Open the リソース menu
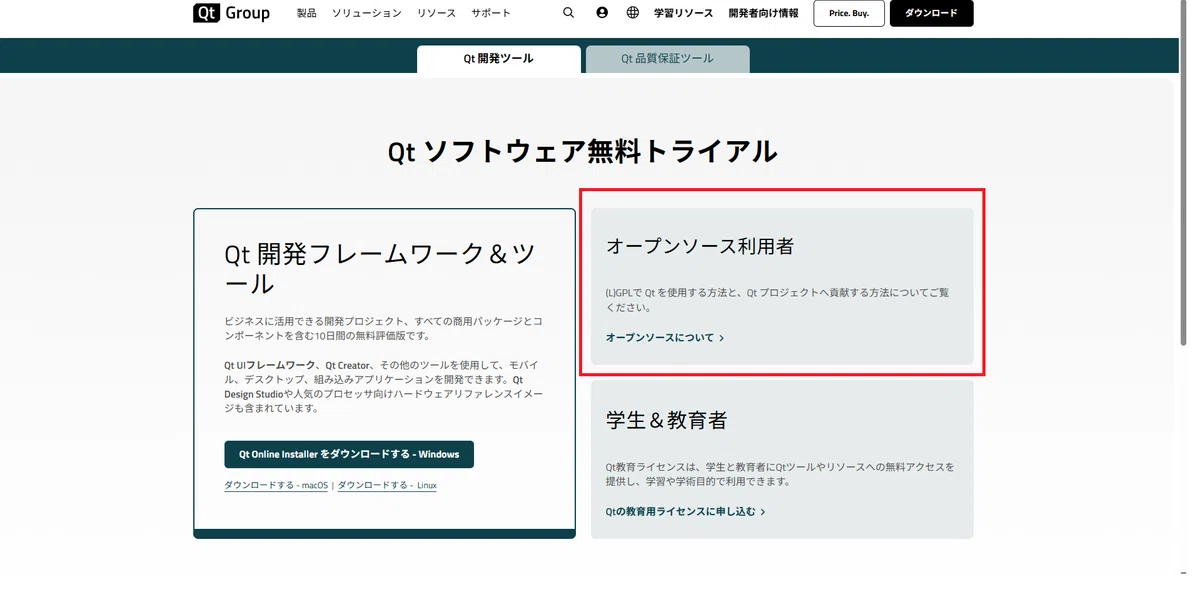1200x615 pixels. click(436, 13)
